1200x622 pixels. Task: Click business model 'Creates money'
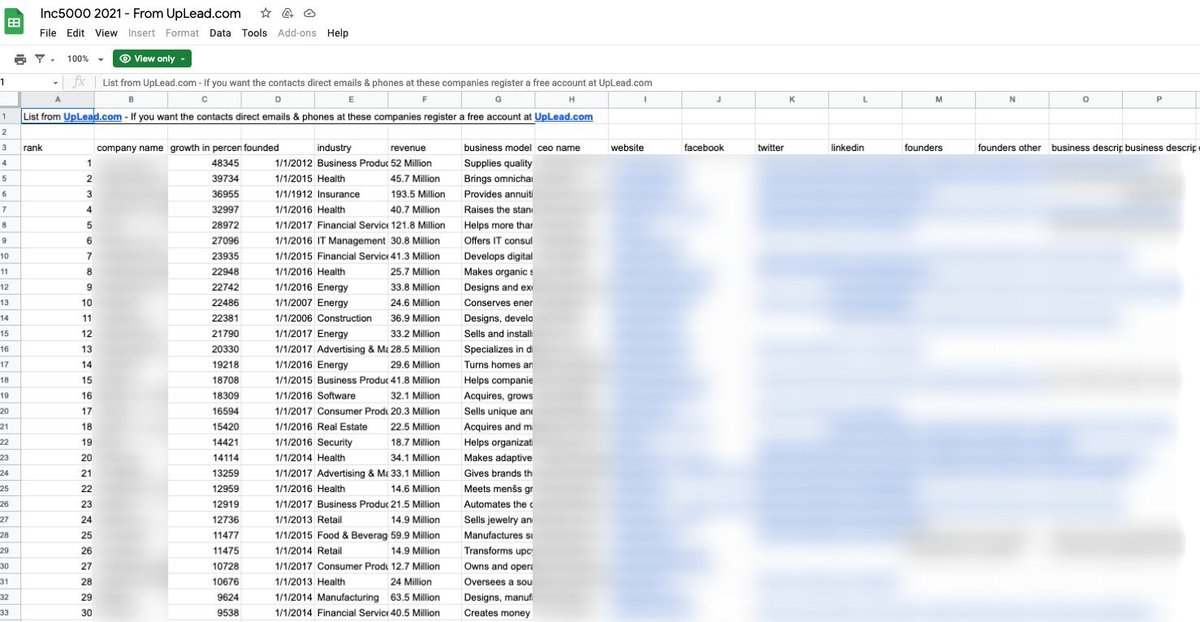498,613
